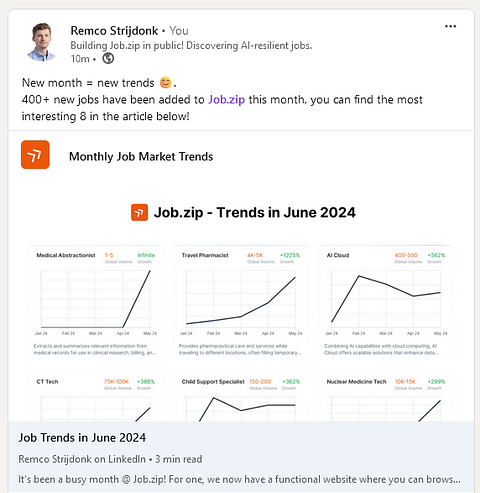
Task: Click the Remco Strijdonk author name
Action: coord(114,31)
